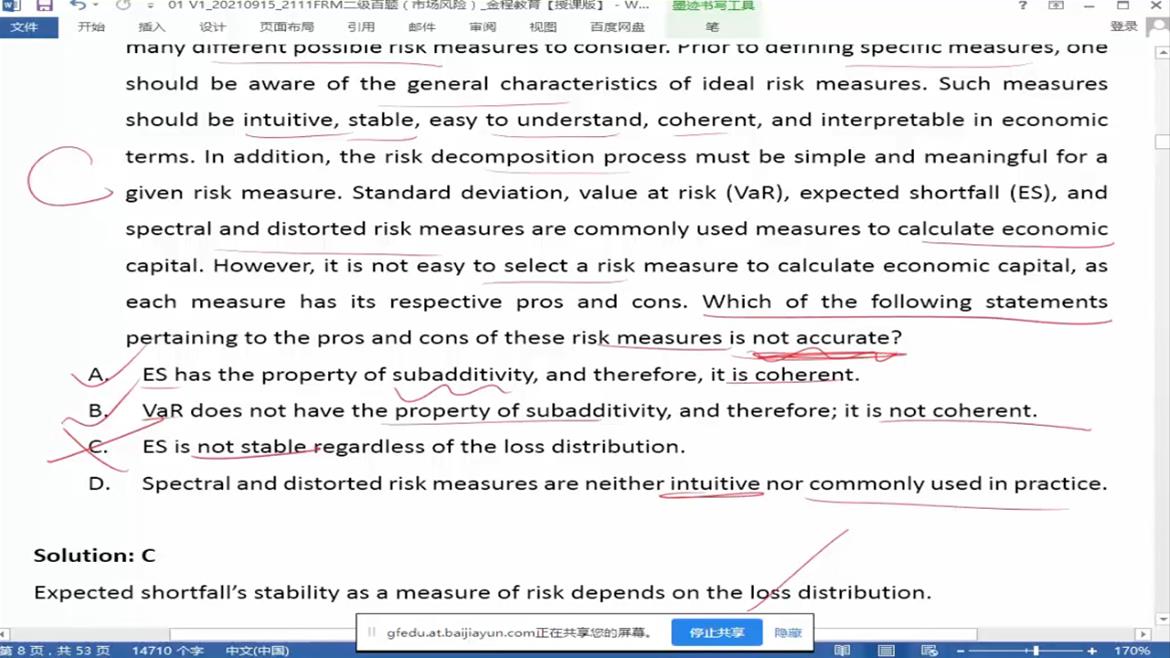This screenshot has height=658, width=1170.
Task: Select the 笔 (Pen) ink tools tab
Action: (713, 27)
